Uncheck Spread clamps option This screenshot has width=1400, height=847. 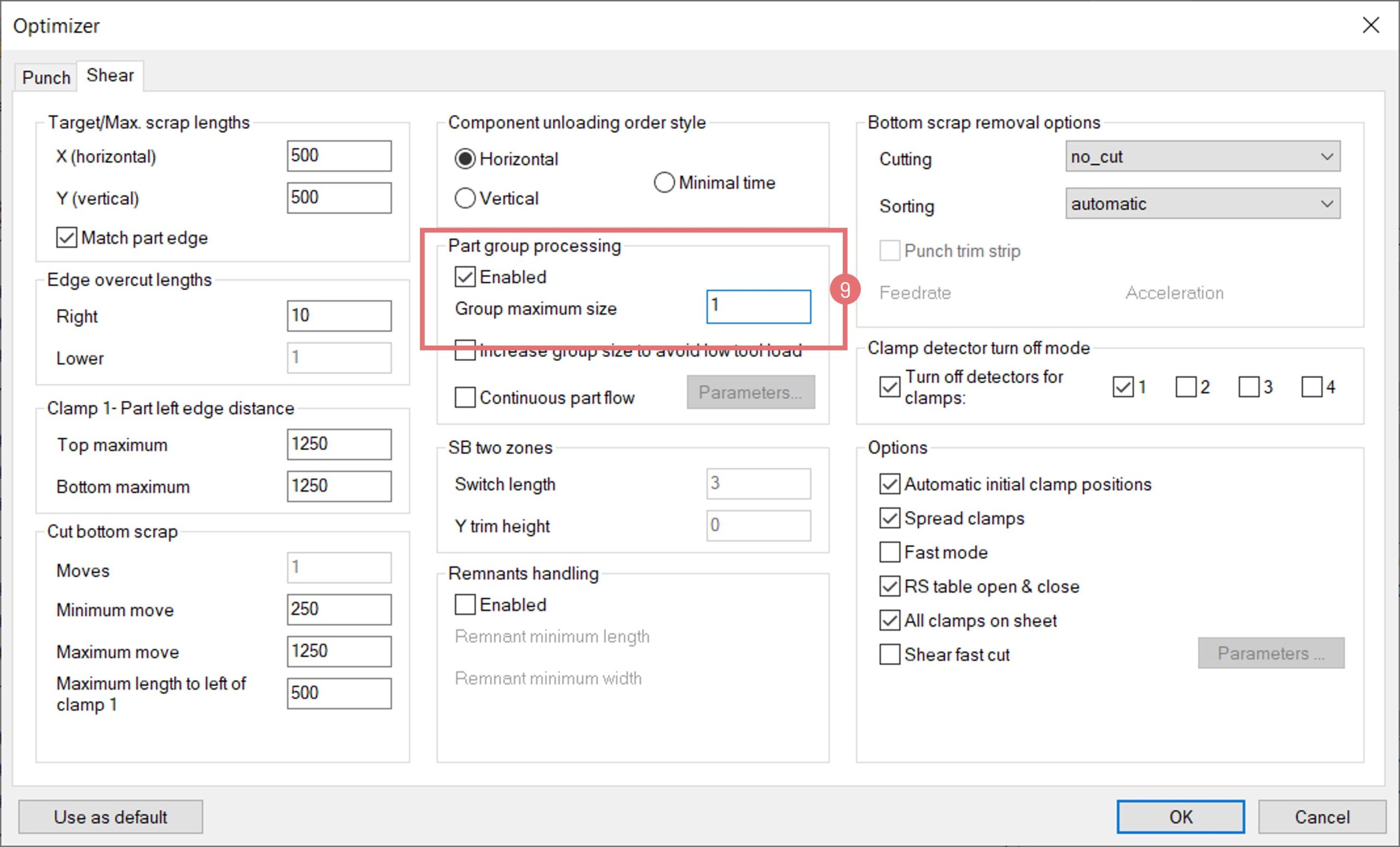(889, 518)
